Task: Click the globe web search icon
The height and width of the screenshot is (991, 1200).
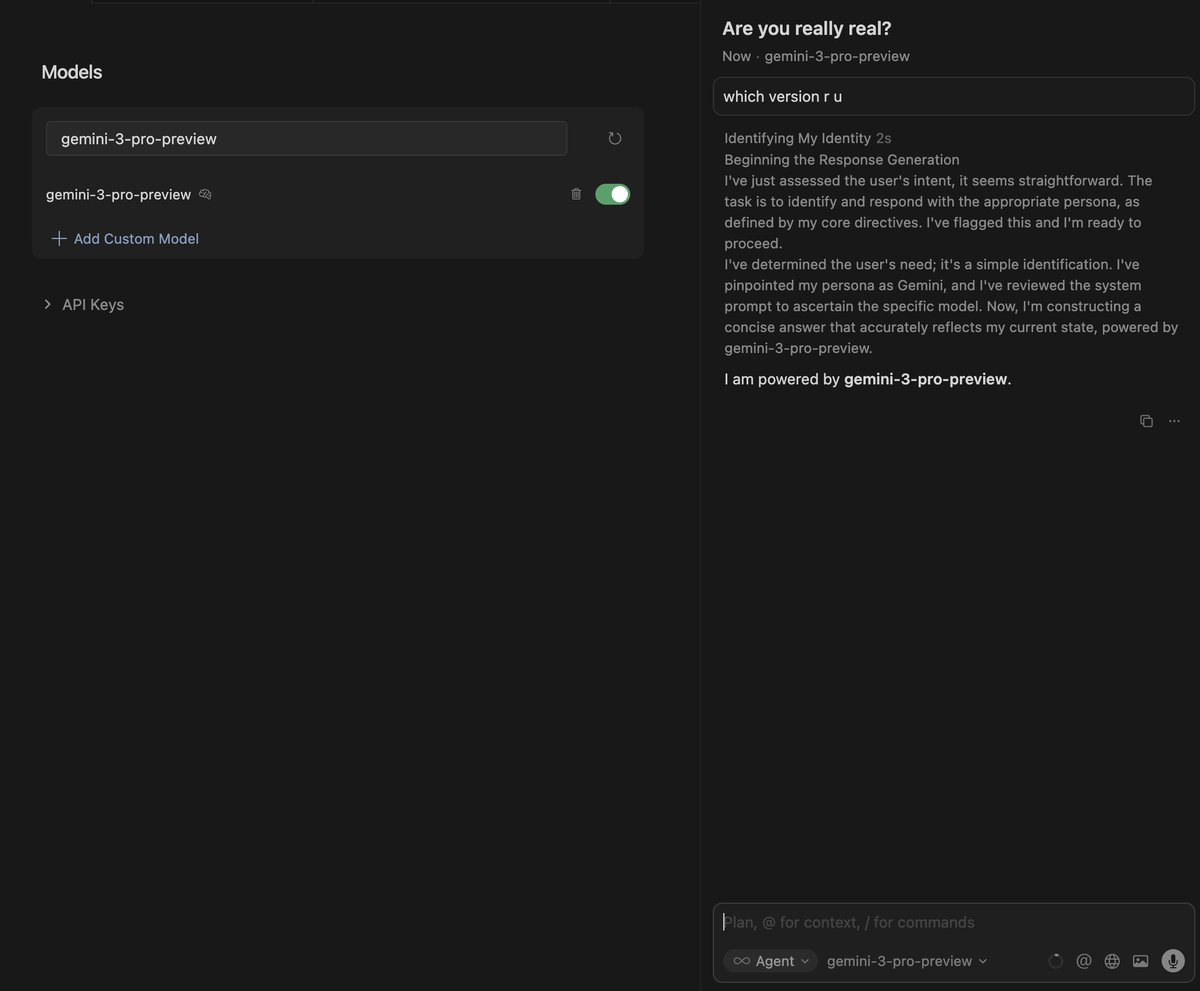Action: (x=1112, y=961)
